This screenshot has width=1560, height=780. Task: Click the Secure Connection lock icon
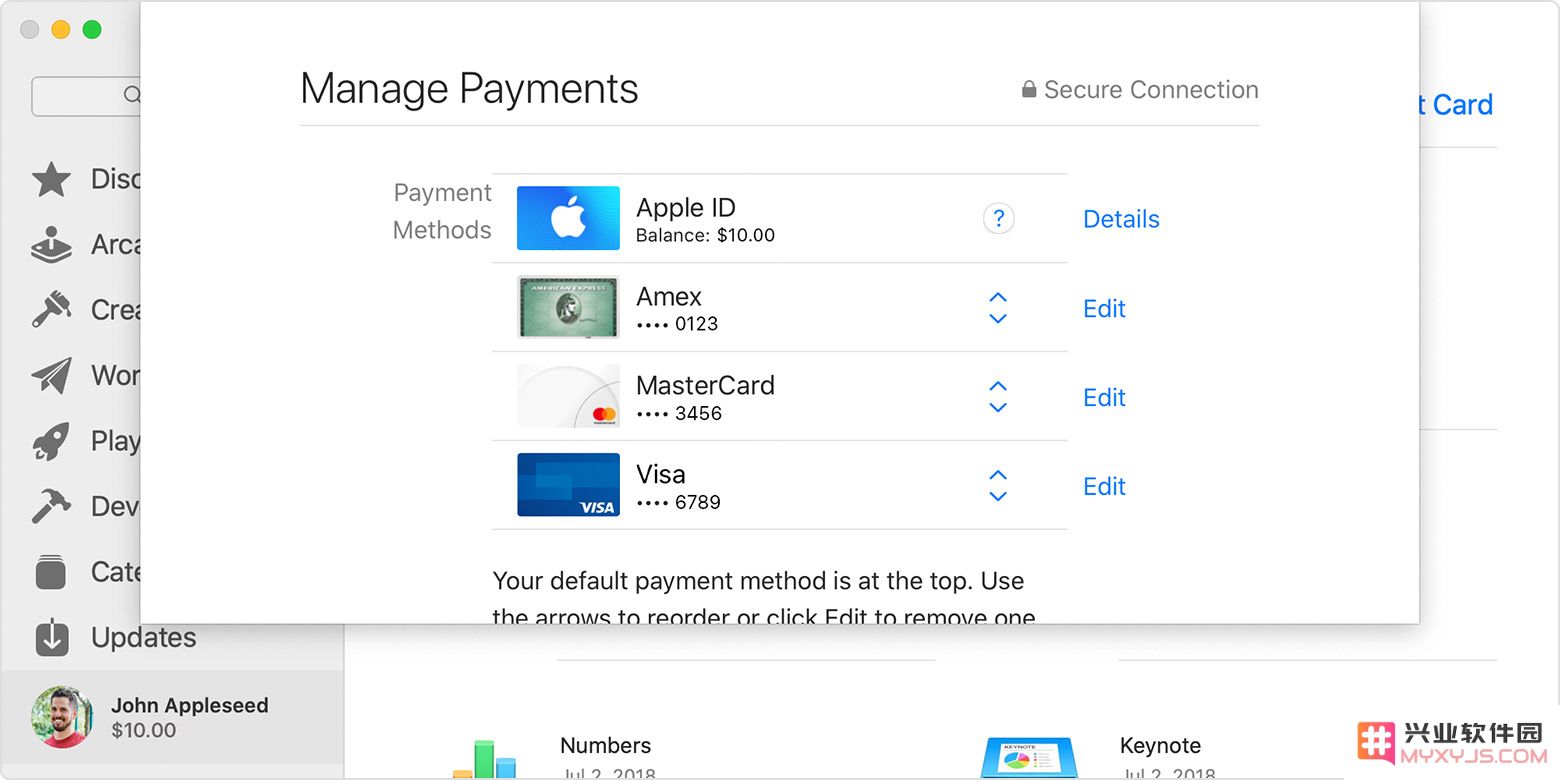1028,90
